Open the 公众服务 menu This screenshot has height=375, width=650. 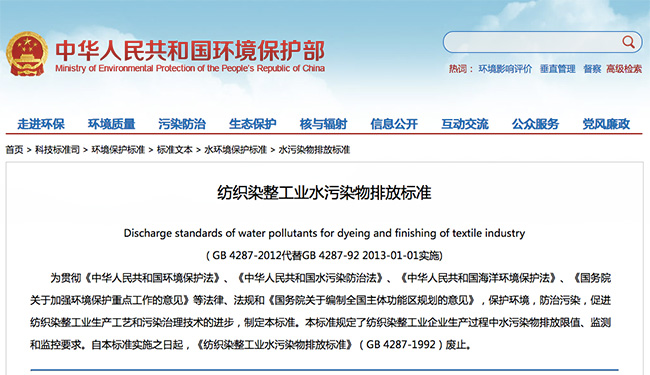pyautogui.click(x=535, y=124)
